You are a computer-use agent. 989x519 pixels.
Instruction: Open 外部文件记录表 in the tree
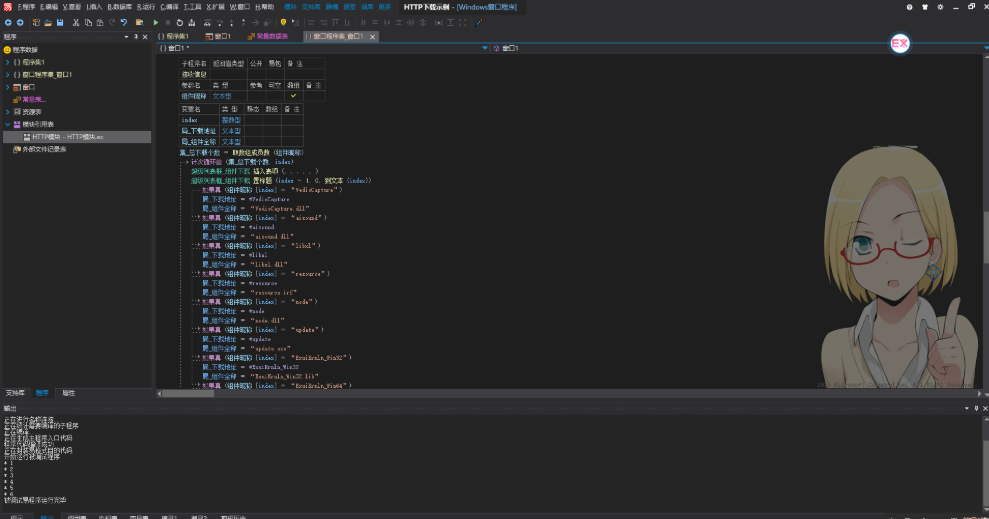pyautogui.click(x=43, y=149)
